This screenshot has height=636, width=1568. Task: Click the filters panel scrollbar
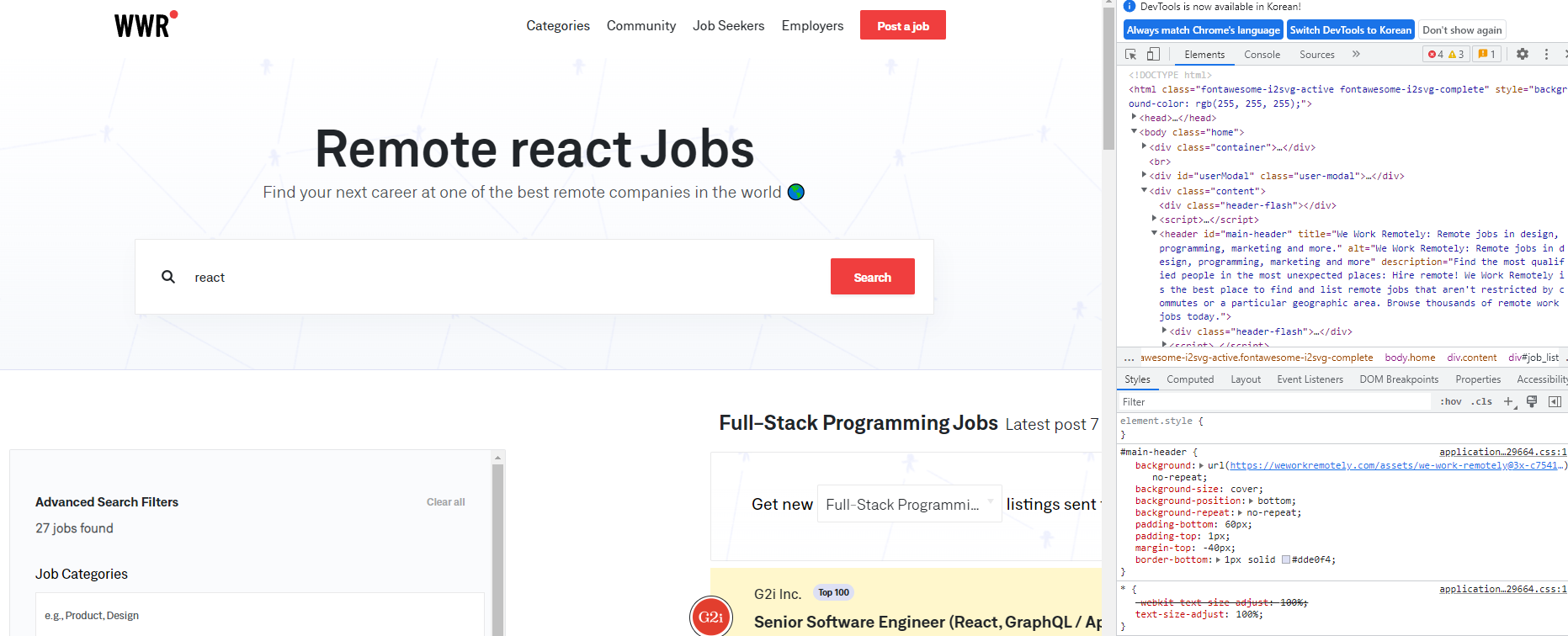click(x=497, y=543)
